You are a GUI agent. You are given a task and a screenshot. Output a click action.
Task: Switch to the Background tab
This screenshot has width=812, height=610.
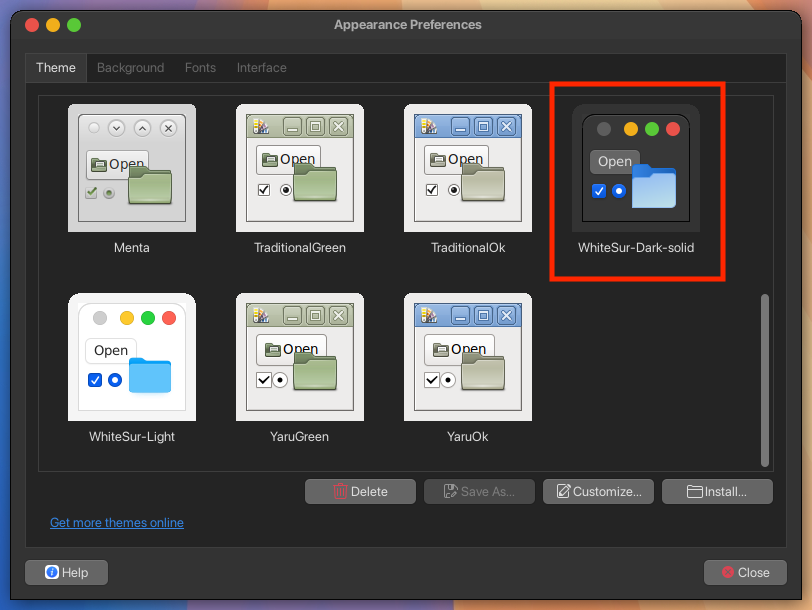(x=130, y=68)
